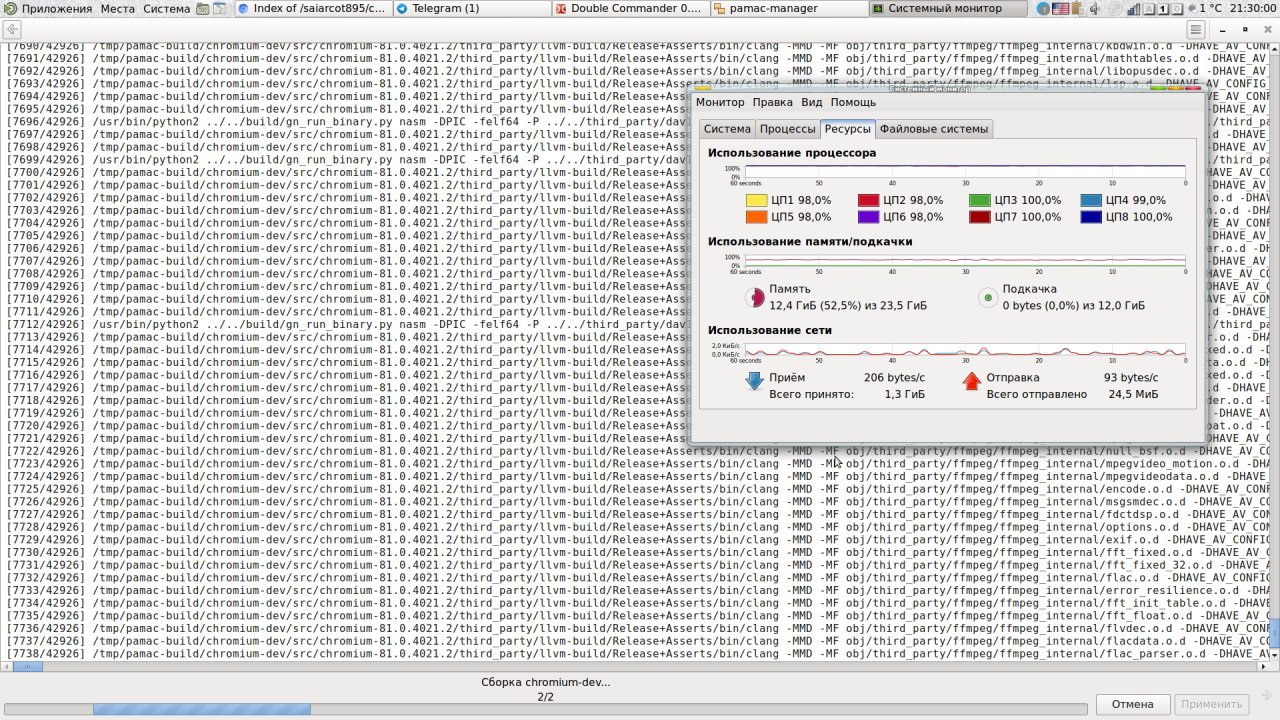Click the Память pie color icon
The width and height of the screenshot is (1280, 720).
(755, 297)
